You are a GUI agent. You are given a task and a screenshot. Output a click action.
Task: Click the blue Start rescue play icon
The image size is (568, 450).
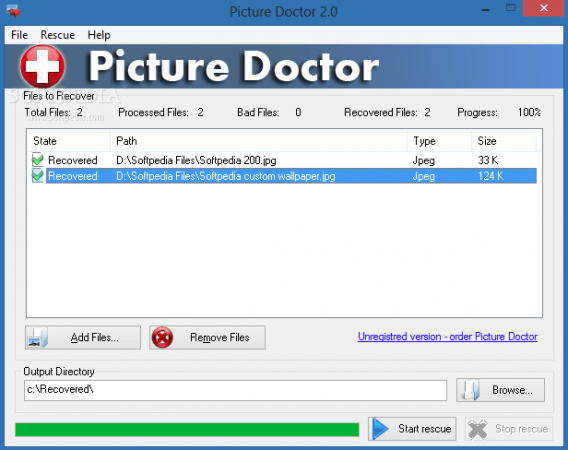pos(380,429)
